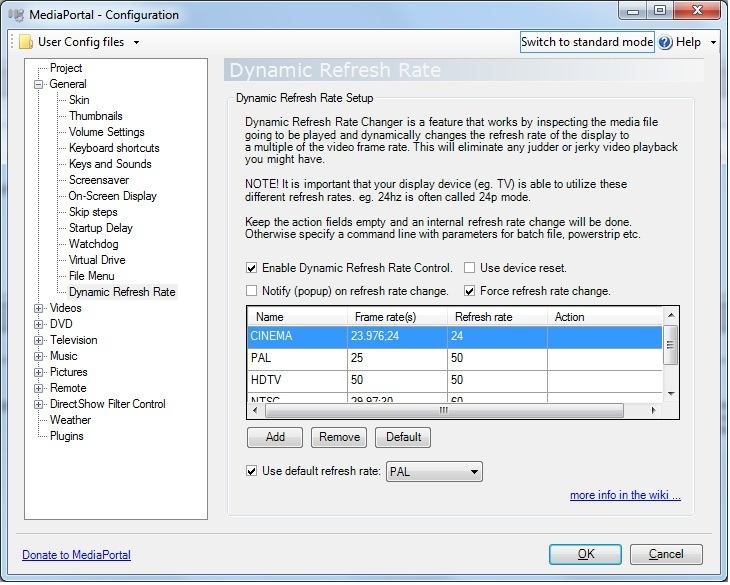
Task: Click the 23.976;24 frame rate cell
Action: (398, 337)
